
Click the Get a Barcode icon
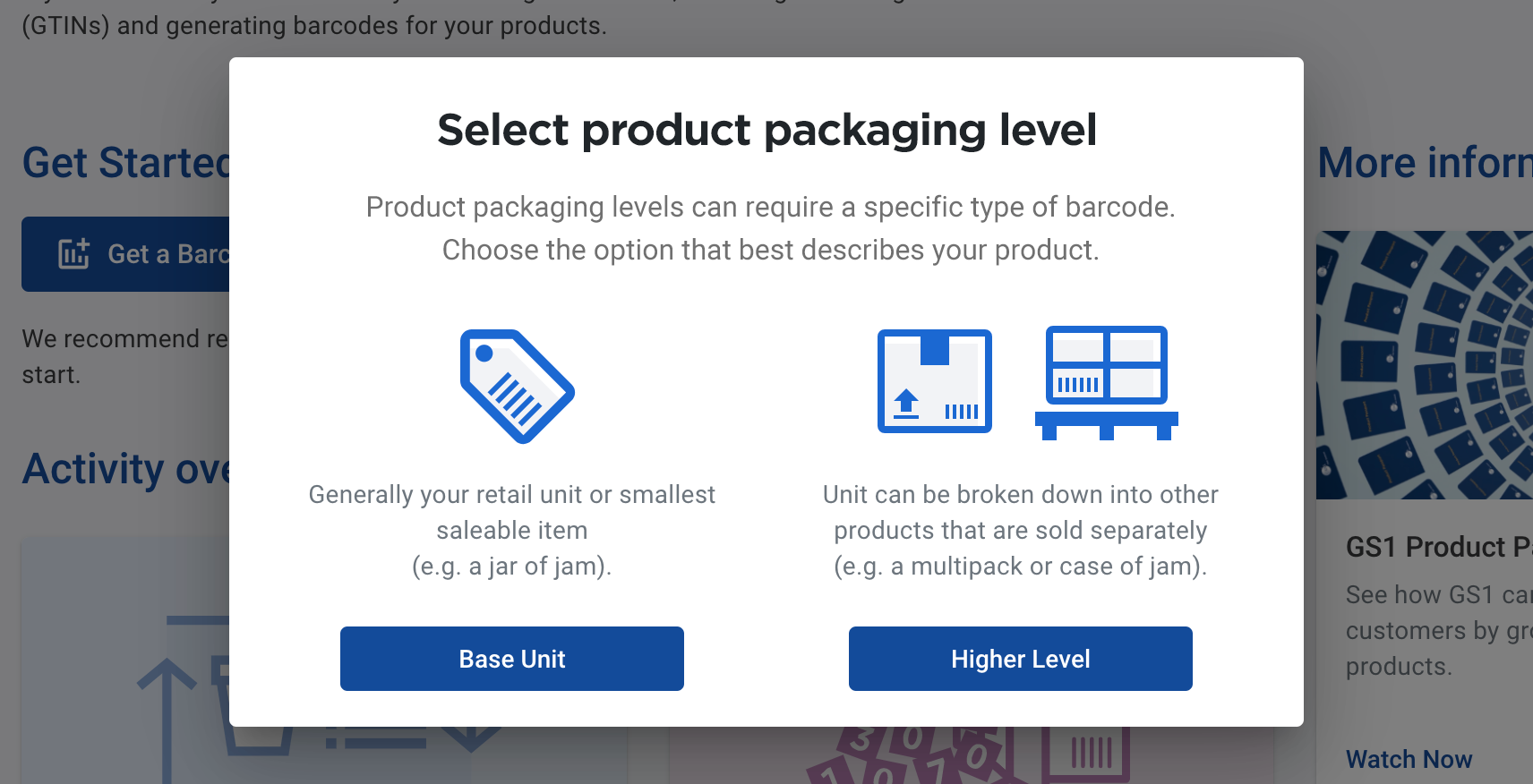pos(73,254)
